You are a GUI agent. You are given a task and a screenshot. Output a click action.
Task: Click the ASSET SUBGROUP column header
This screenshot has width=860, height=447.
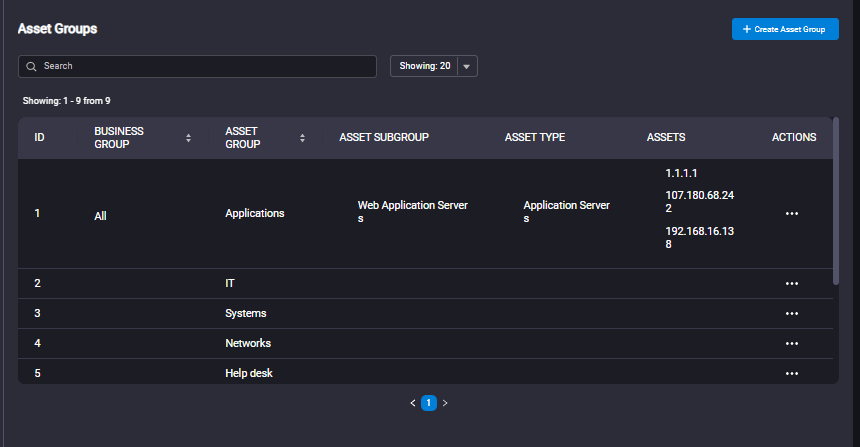[384, 138]
